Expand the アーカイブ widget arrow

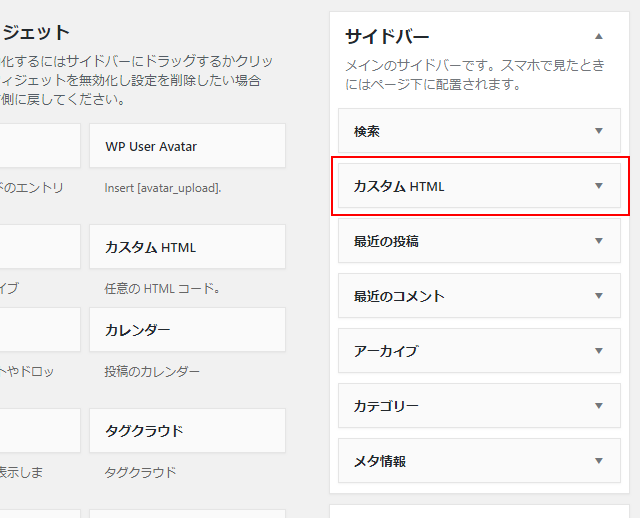[599, 351]
